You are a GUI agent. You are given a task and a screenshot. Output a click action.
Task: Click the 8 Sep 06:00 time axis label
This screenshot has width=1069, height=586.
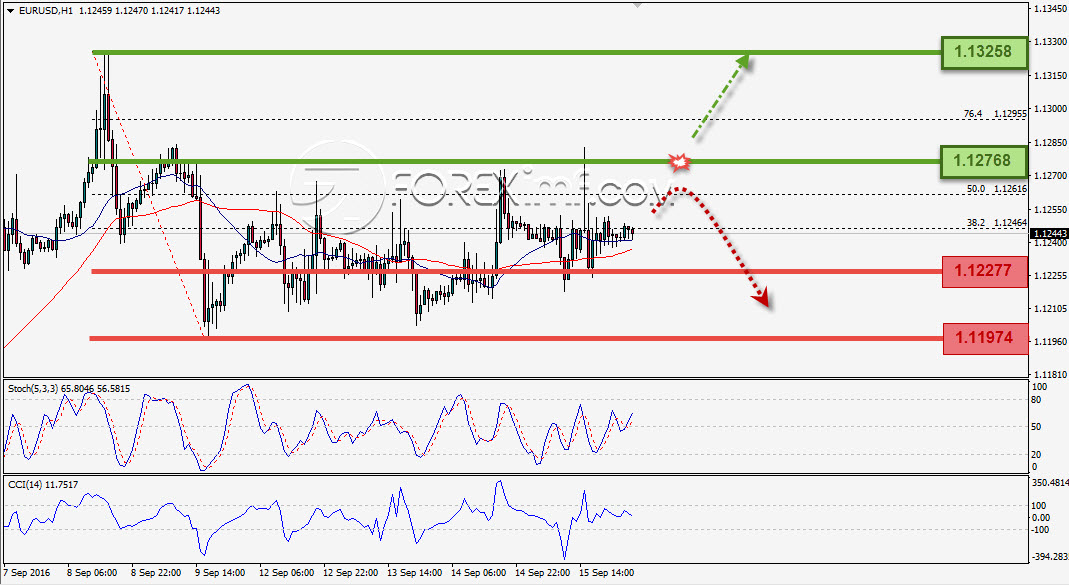pos(92,572)
